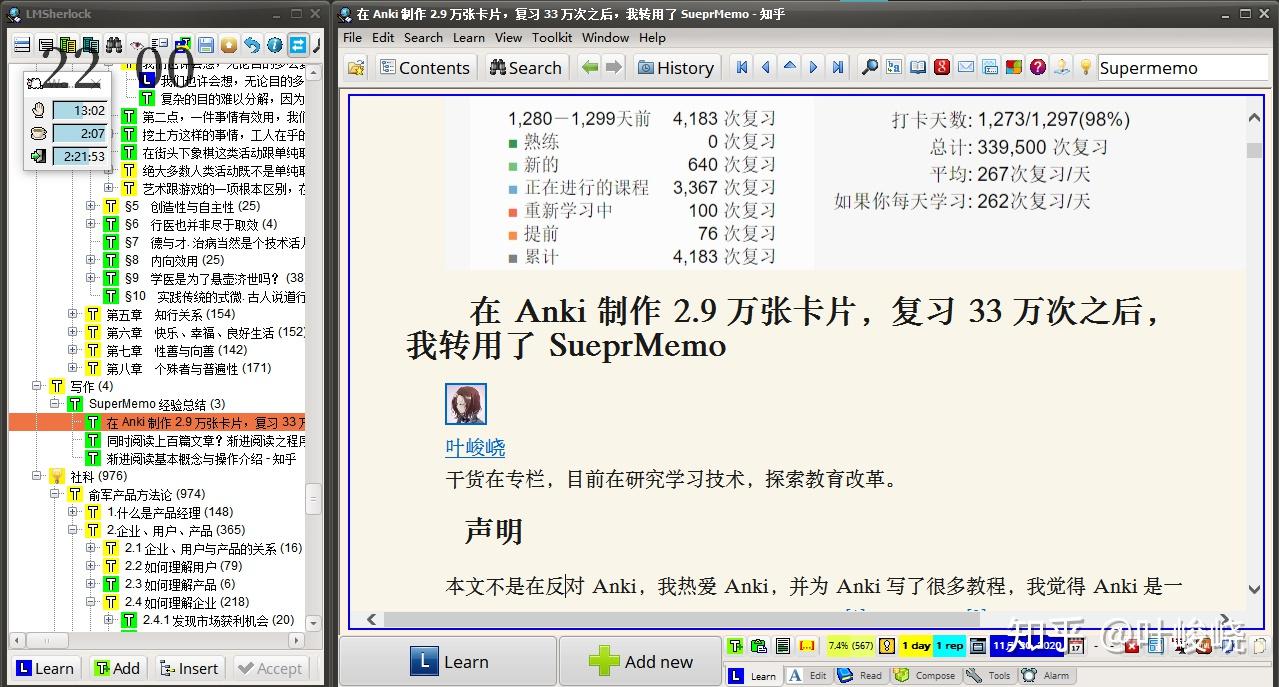Click the Supermemo search input field

click(x=1183, y=68)
